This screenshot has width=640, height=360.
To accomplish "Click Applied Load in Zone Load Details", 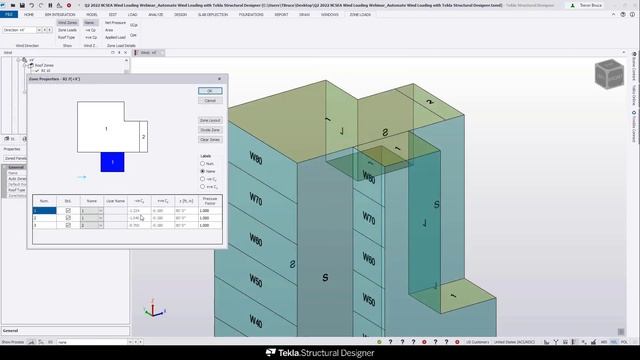I will (x=116, y=37).
